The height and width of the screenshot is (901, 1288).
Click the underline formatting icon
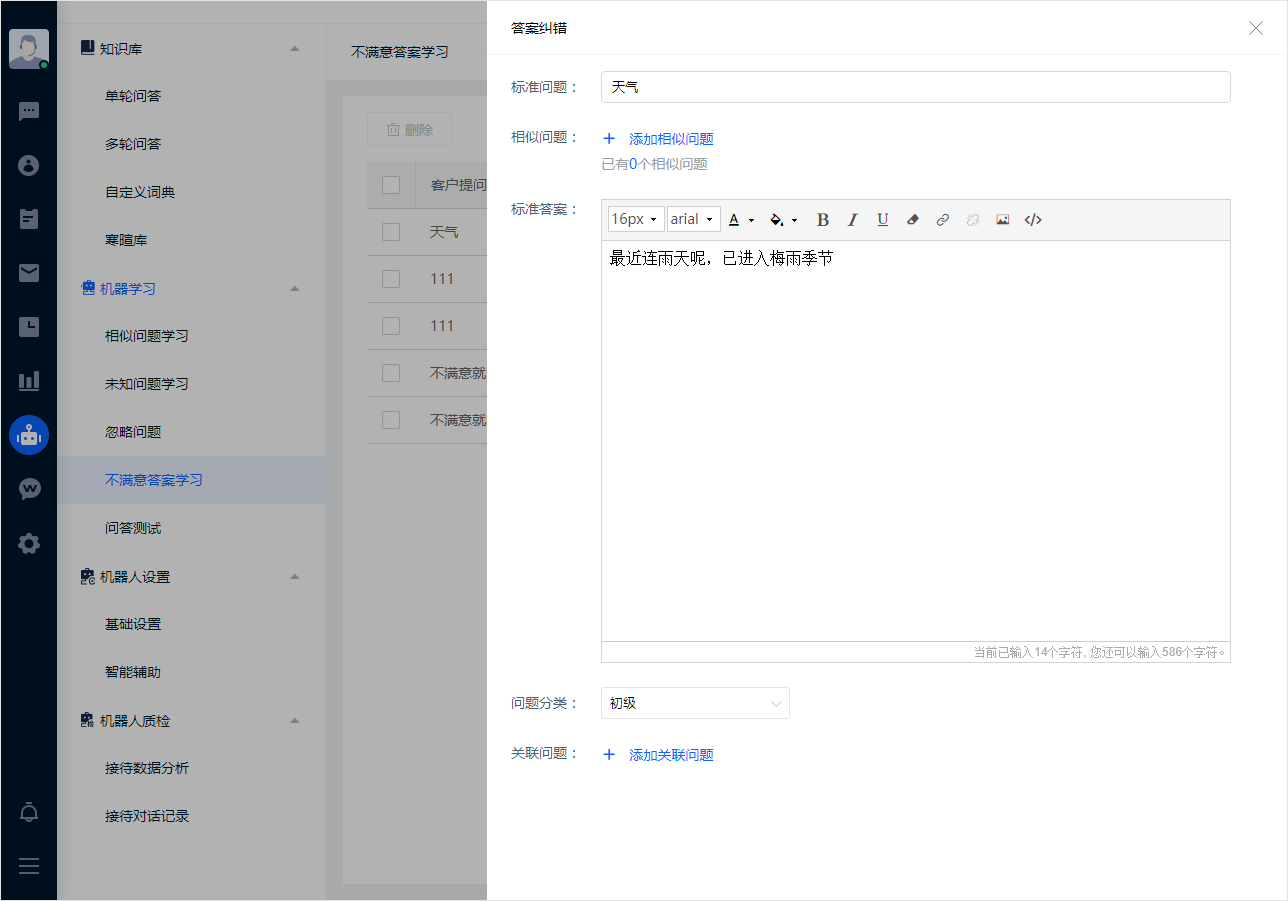click(x=883, y=220)
